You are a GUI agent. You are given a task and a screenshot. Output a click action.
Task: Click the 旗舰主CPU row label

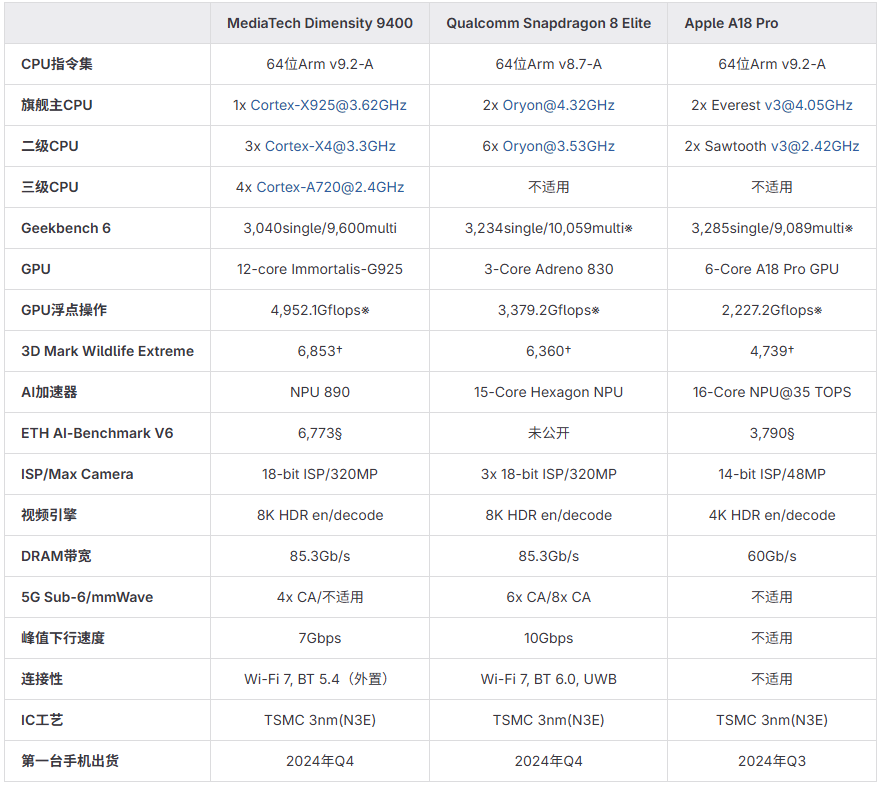point(57,105)
